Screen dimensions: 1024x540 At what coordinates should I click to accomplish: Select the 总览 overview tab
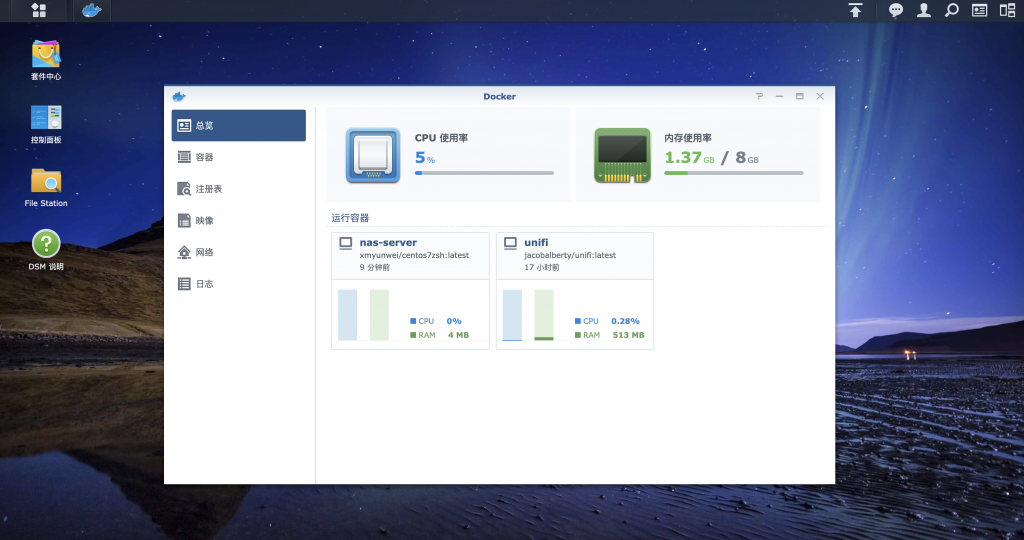238,125
